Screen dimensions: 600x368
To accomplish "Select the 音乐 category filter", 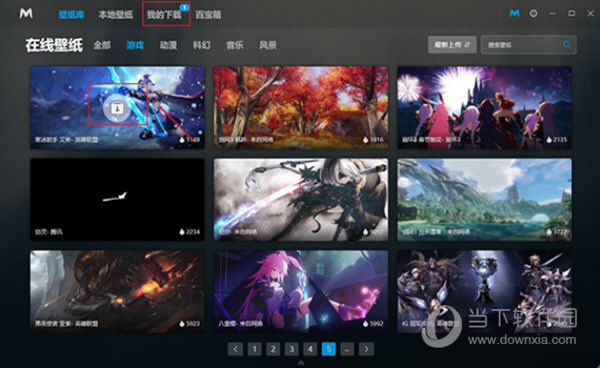I will pos(235,45).
